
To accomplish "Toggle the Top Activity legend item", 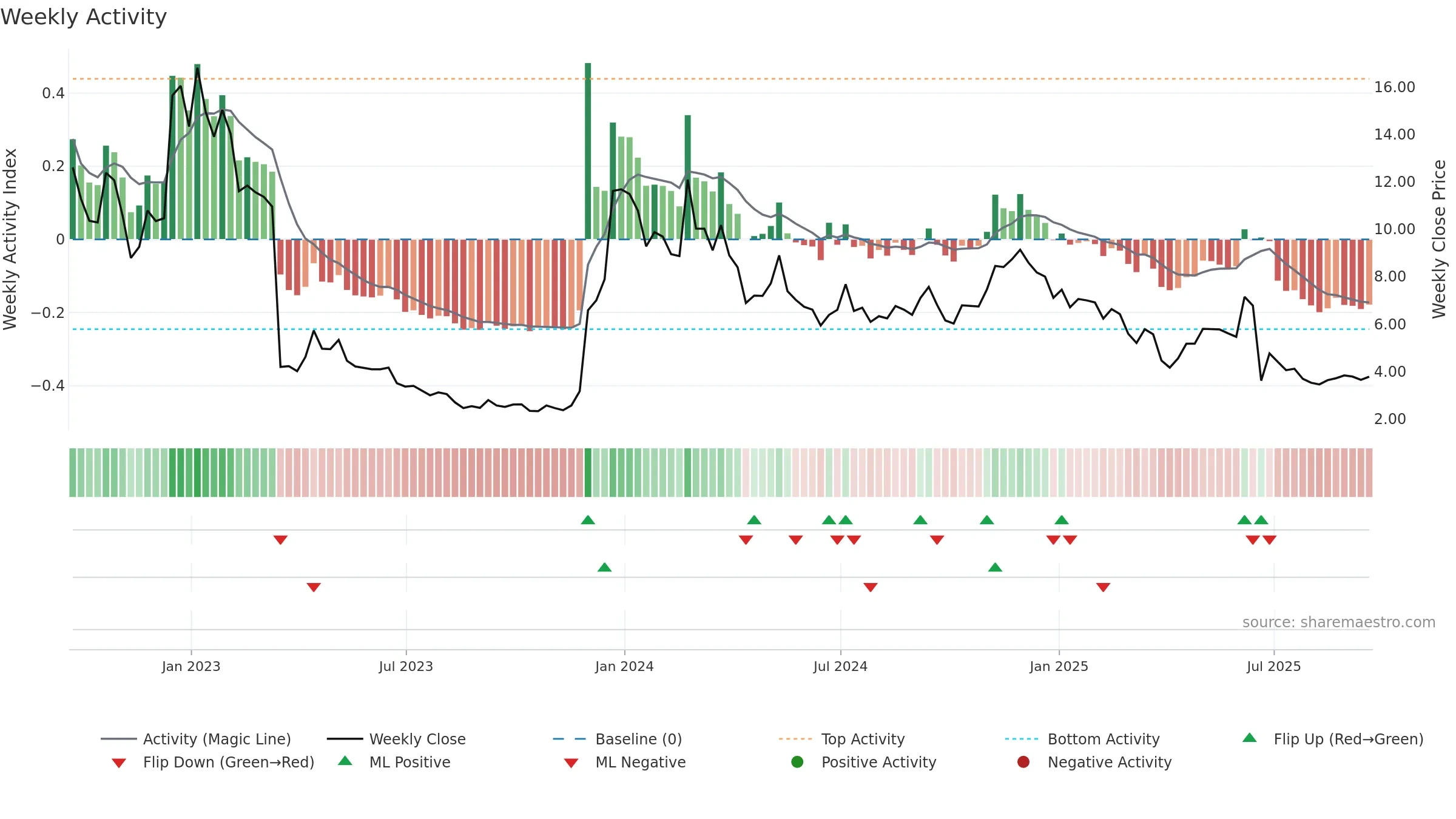I will pyautogui.click(x=842, y=739).
